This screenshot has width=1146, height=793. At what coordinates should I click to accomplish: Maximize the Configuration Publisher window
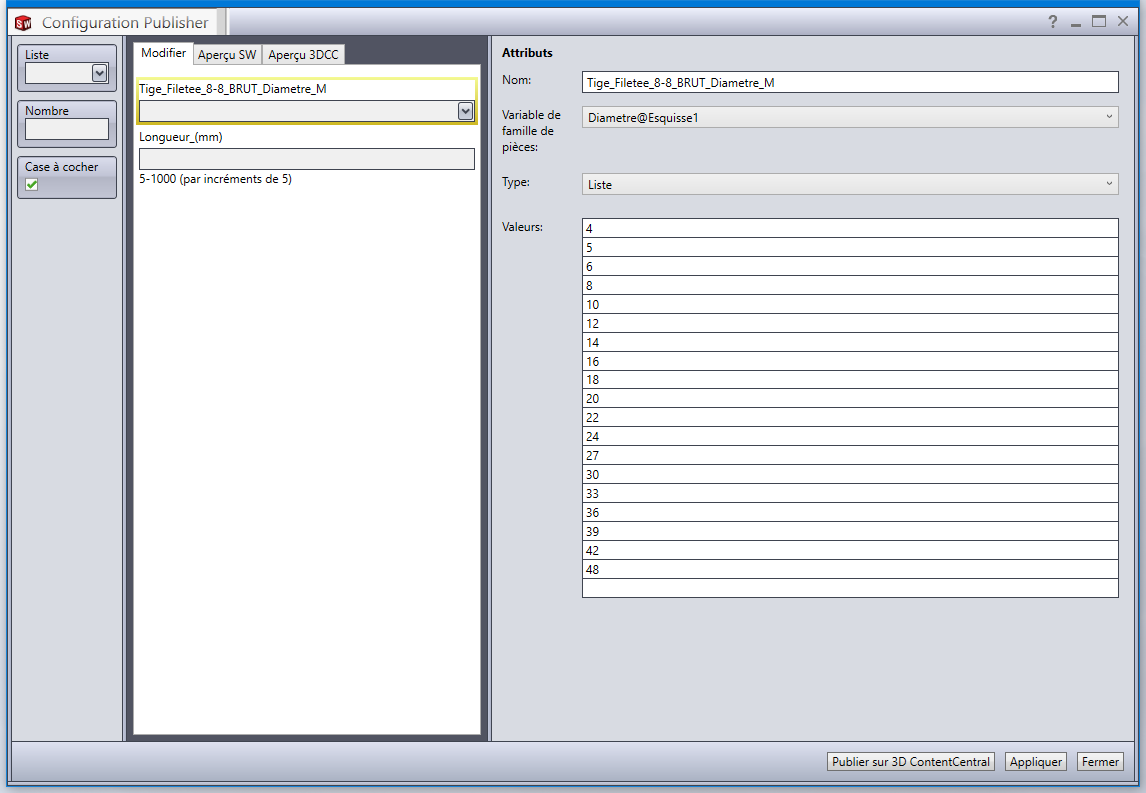(1099, 22)
